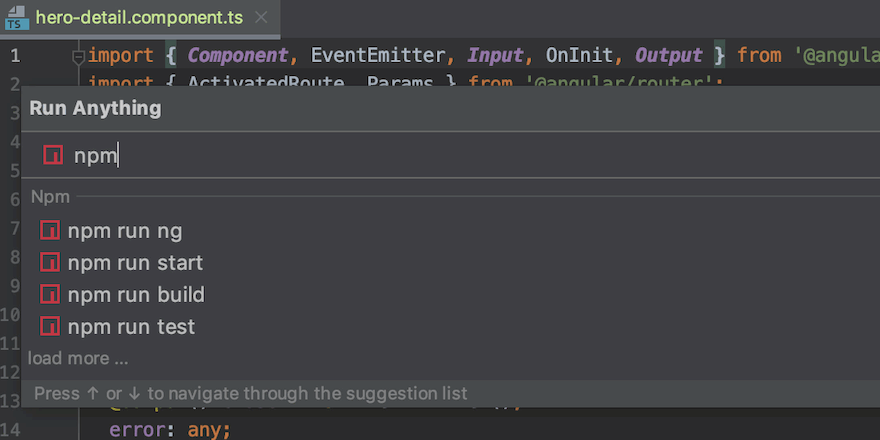880x440 pixels.
Task: Click the error: any; code on line 14
Action: [x=170, y=430]
